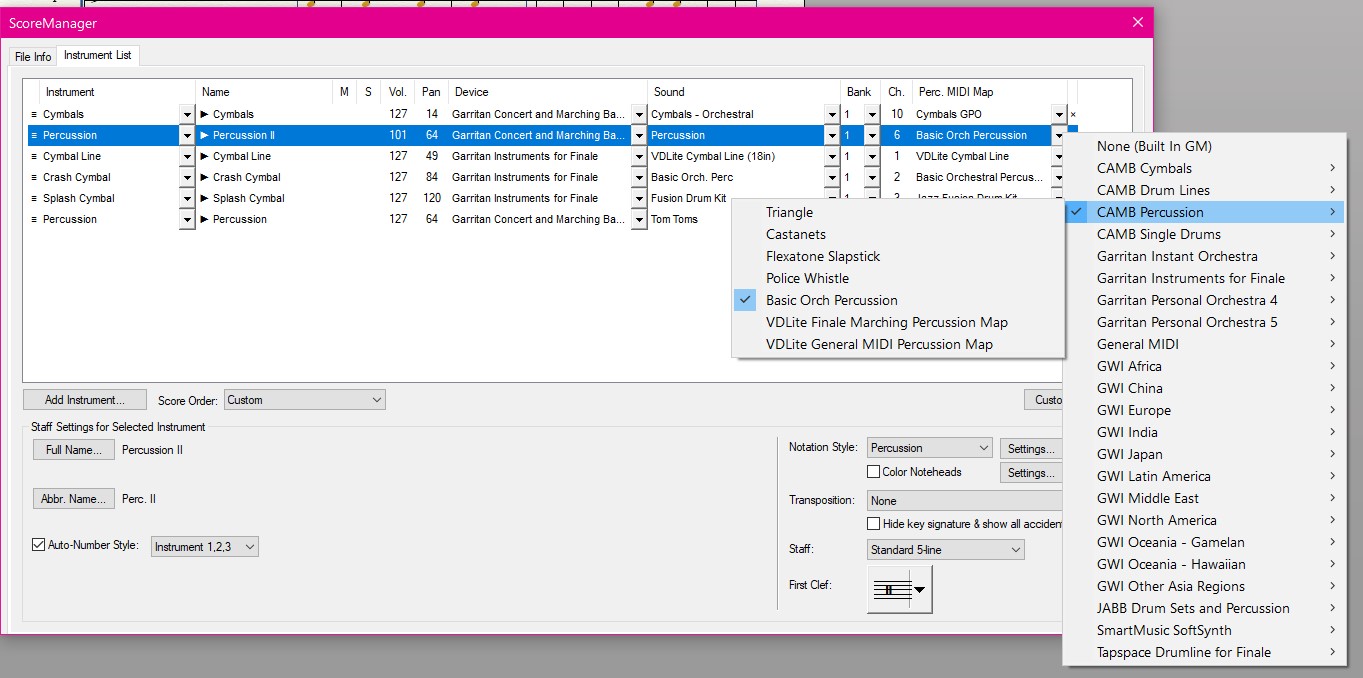Toggle Hide key signature checkbox
Image resolution: width=1363 pixels, height=678 pixels.
874,524
